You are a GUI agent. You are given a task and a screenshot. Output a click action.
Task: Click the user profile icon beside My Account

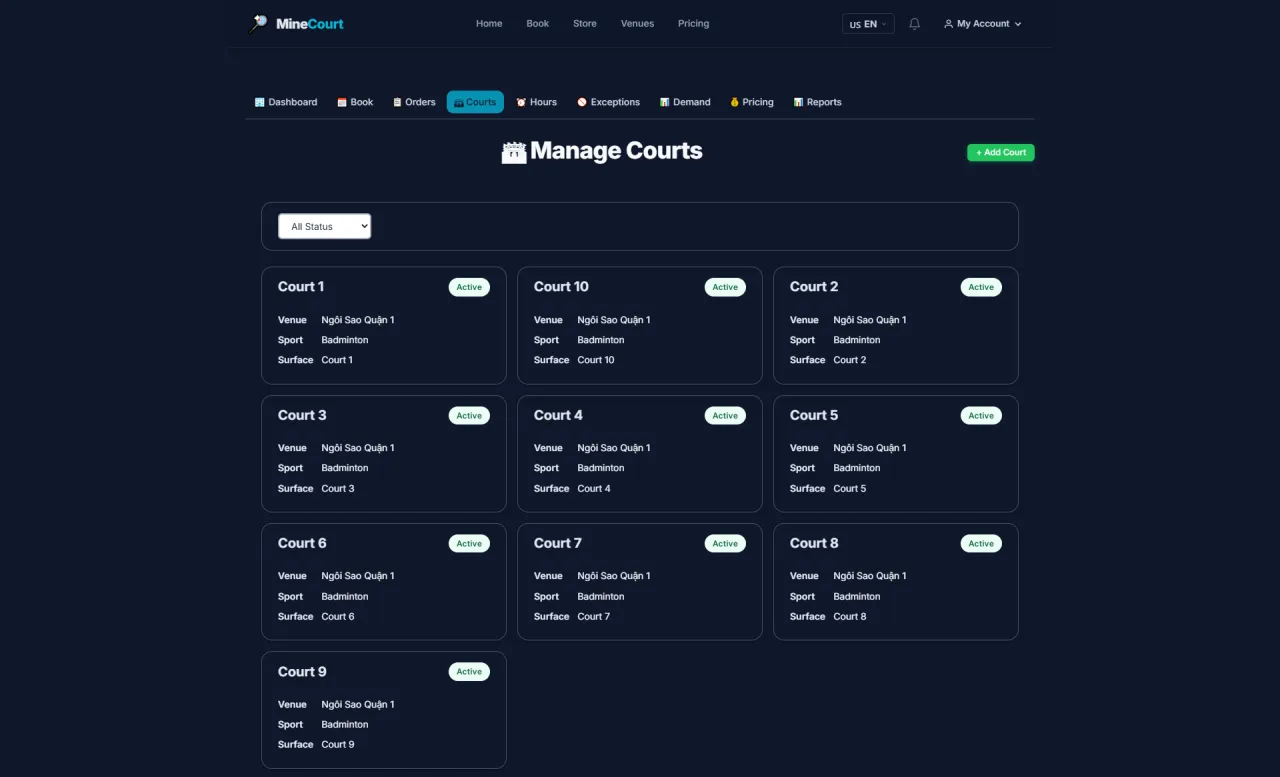pos(948,24)
